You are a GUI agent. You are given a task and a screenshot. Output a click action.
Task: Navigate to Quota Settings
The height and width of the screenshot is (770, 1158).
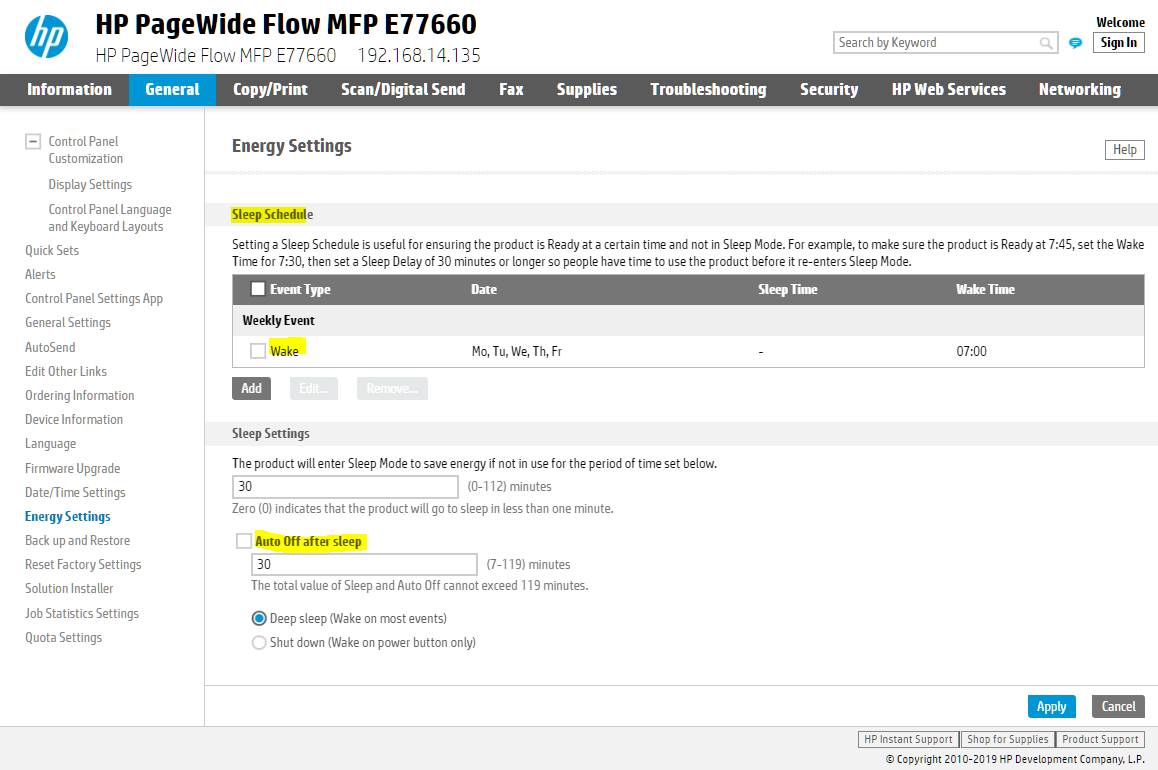click(63, 637)
